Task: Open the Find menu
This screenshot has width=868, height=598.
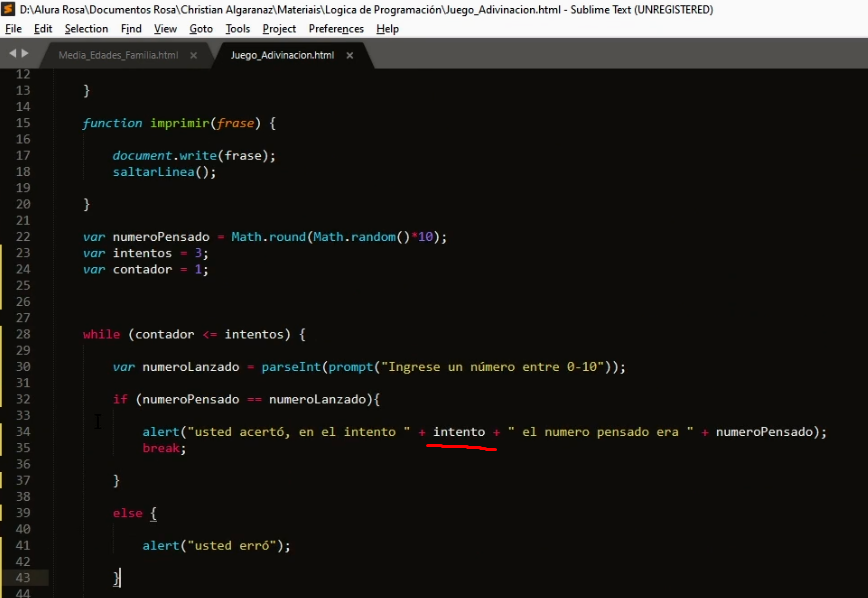Action: tap(131, 29)
